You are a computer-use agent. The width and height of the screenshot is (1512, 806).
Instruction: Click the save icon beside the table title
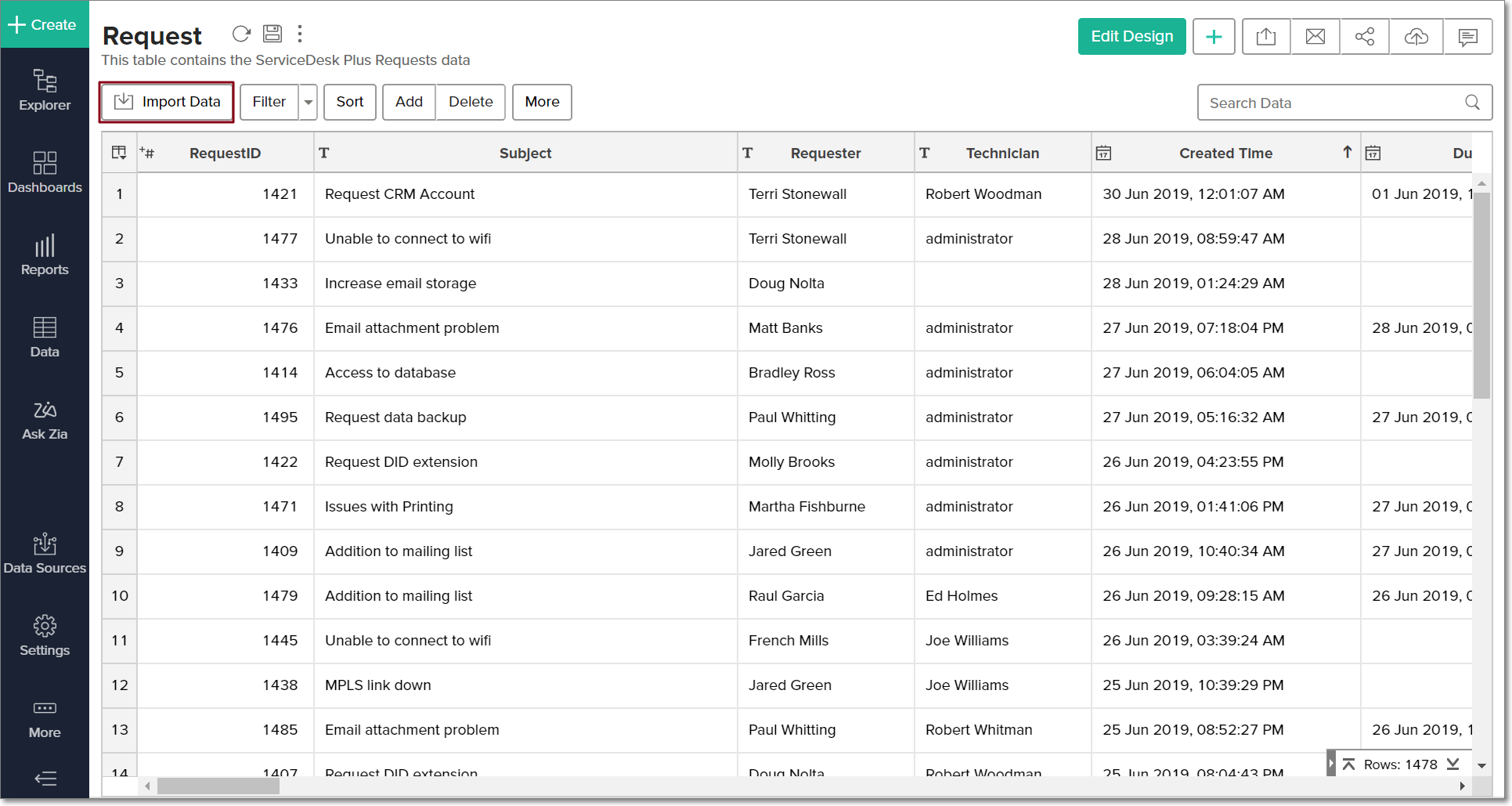tap(272, 34)
